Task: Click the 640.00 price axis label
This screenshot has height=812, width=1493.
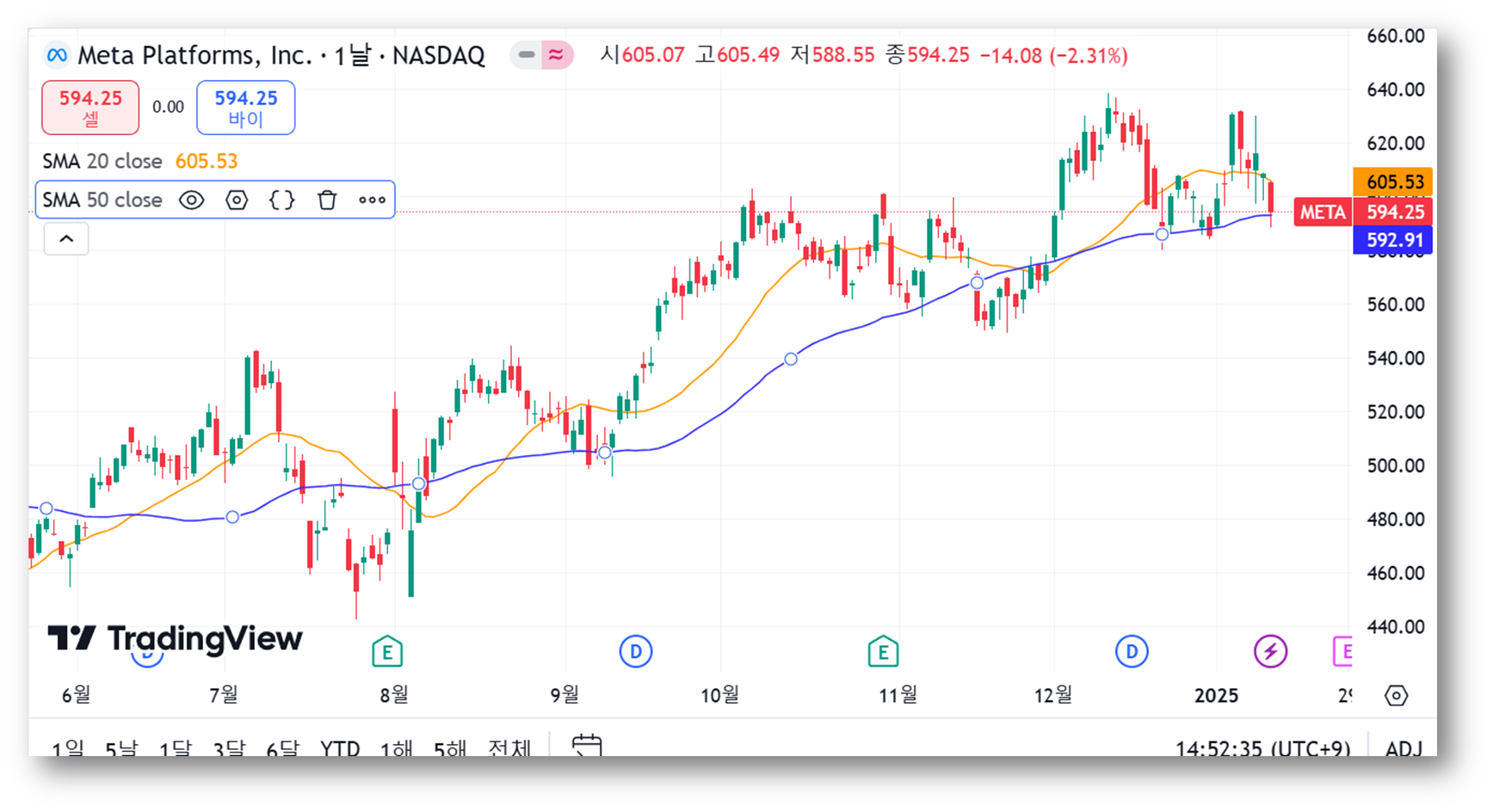Action: (1395, 89)
